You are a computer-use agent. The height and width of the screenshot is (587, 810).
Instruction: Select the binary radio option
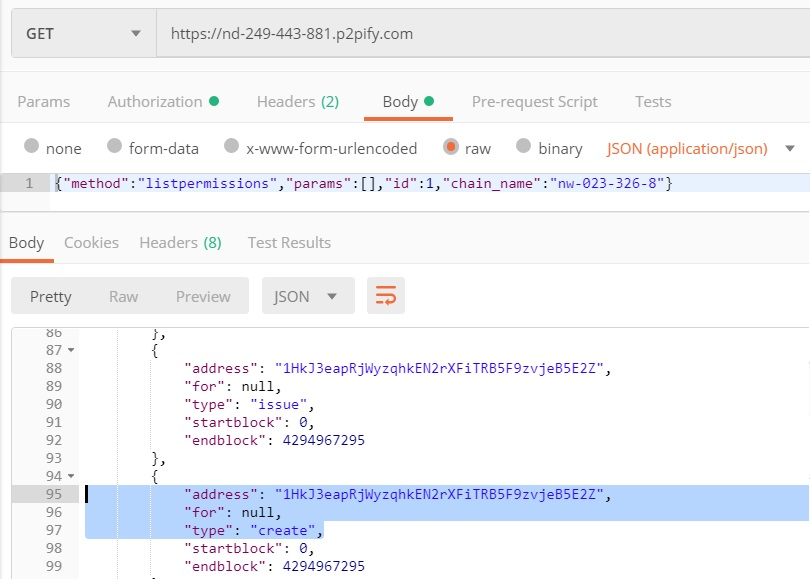point(523,146)
